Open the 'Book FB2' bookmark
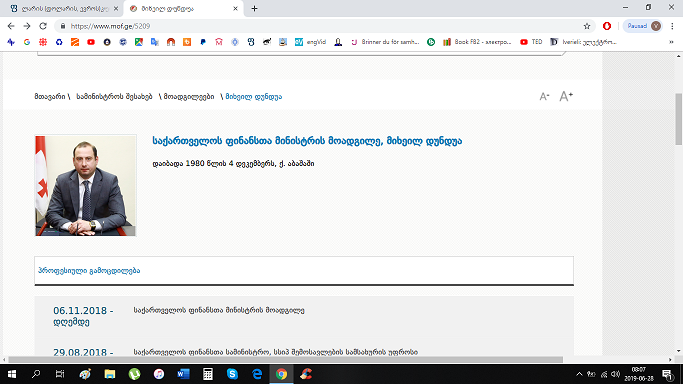The width and height of the screenshot is (683, 384). point(477,42)
